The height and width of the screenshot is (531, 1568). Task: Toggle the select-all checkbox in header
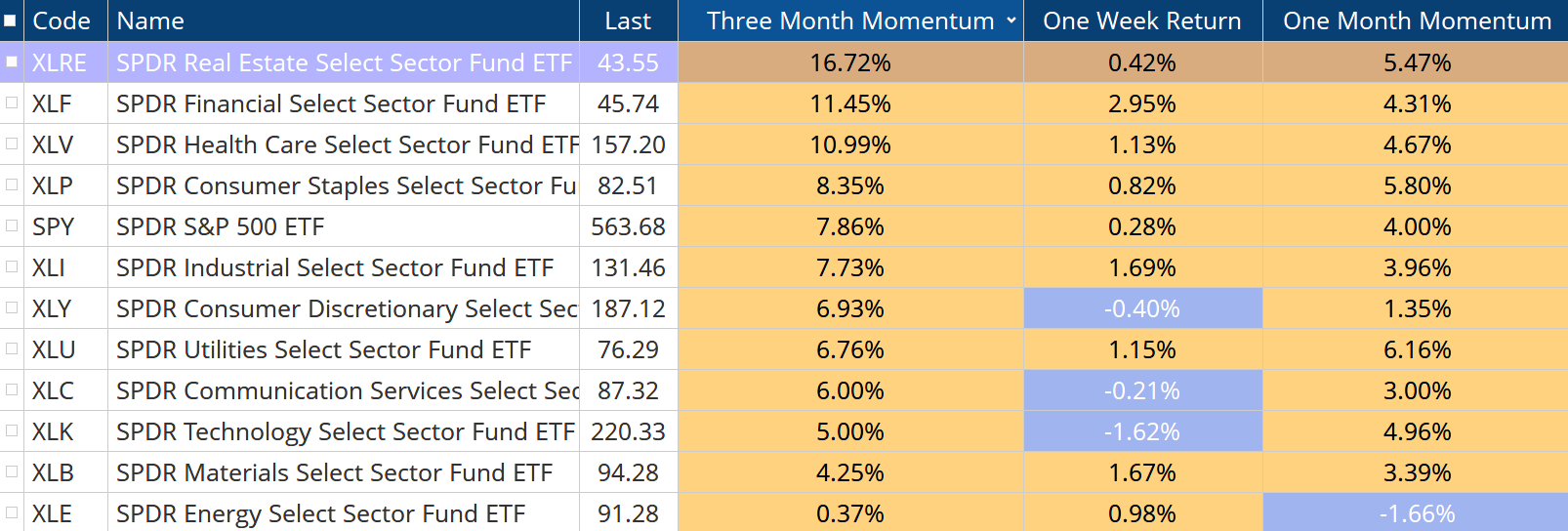click(x=10, y=20)
